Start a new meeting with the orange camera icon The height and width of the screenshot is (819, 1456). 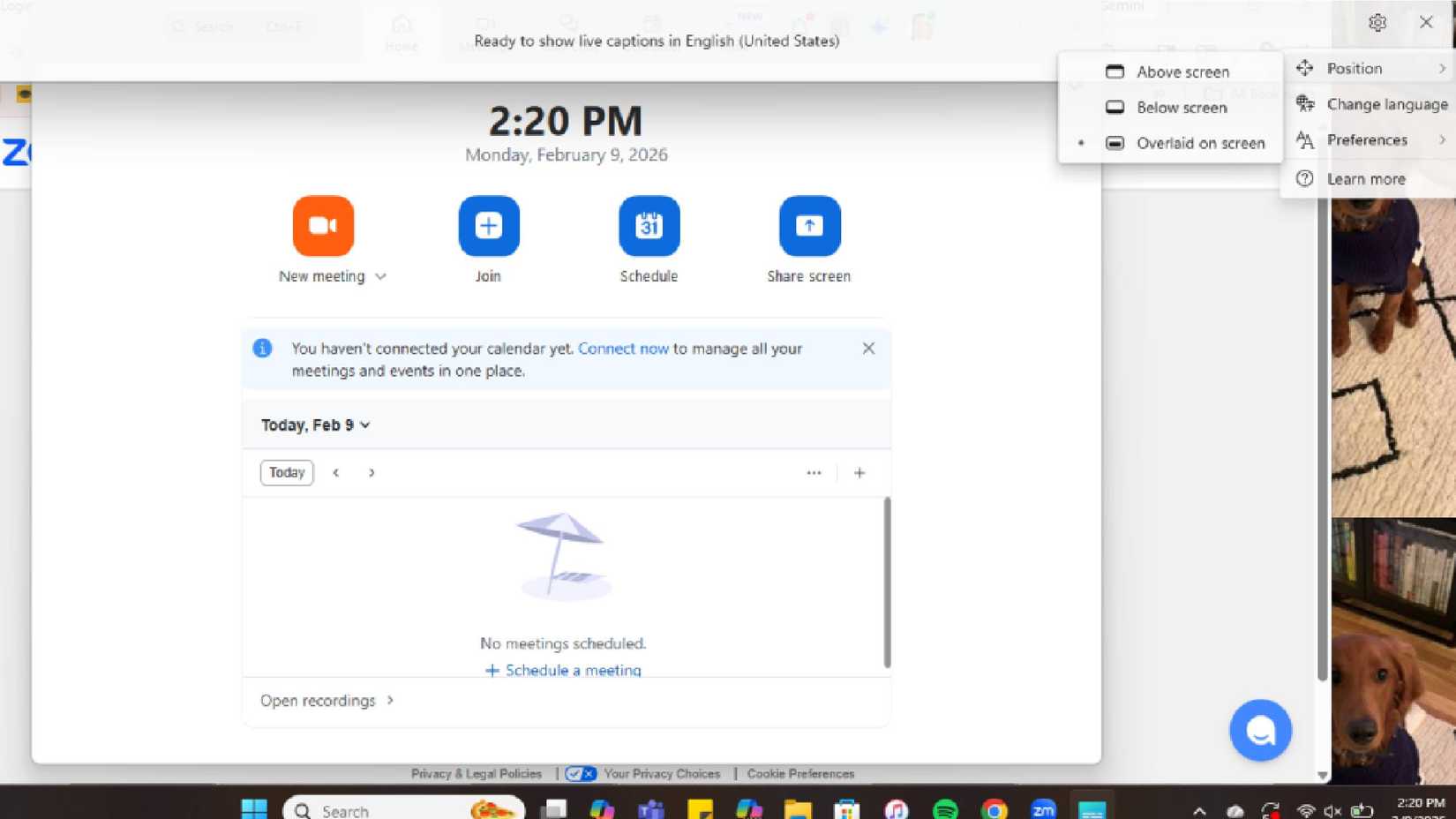point(322,226)
